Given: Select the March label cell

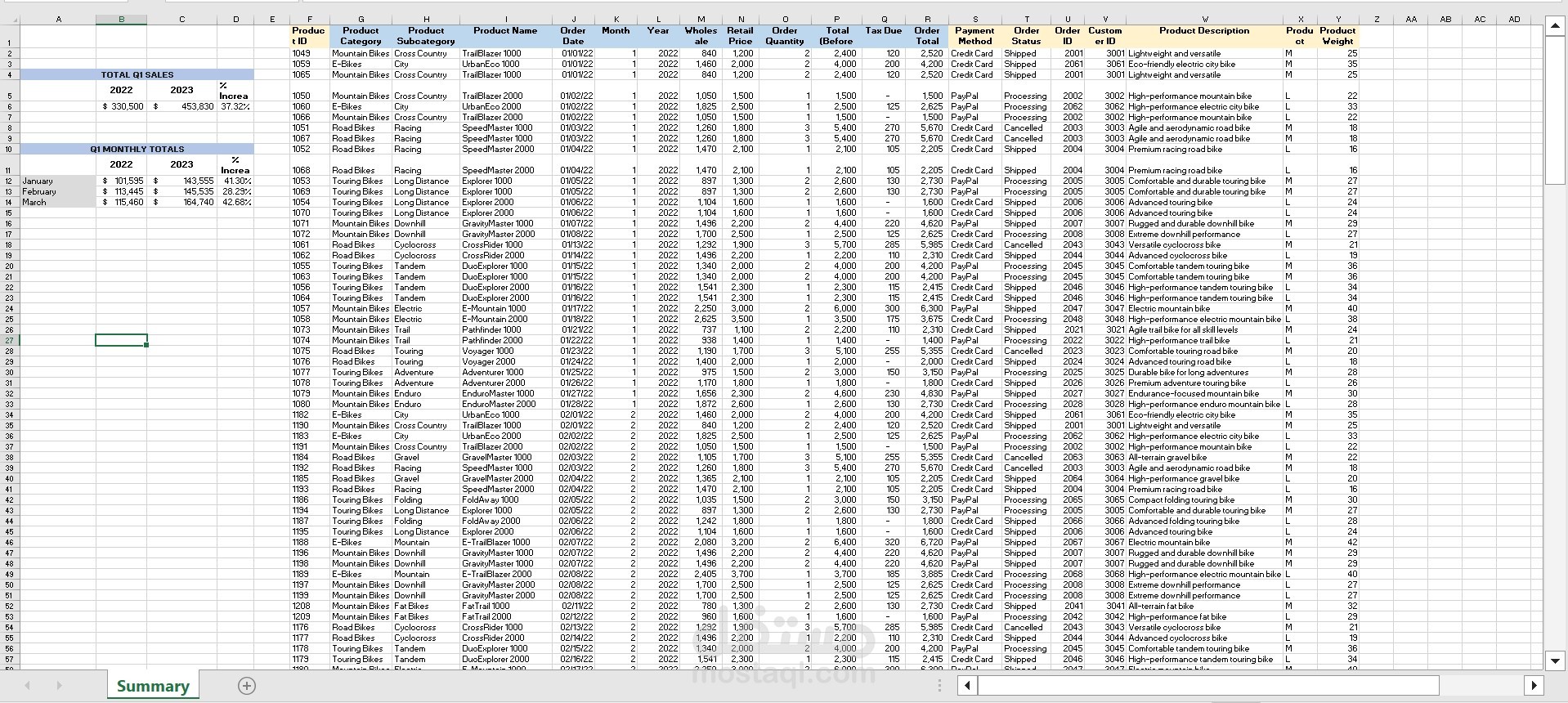Looking at the screenshot, I should (x=58, y=202).
